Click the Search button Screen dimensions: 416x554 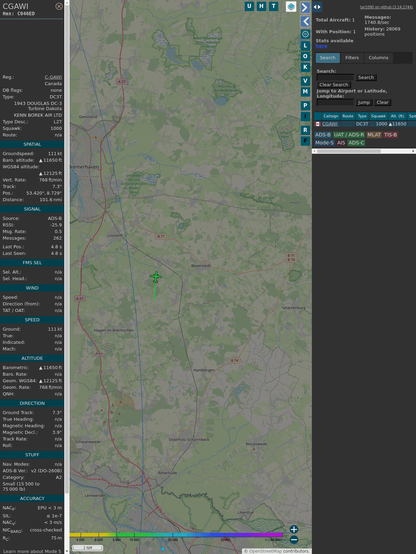pyautogui.click(x=366, y=77)
